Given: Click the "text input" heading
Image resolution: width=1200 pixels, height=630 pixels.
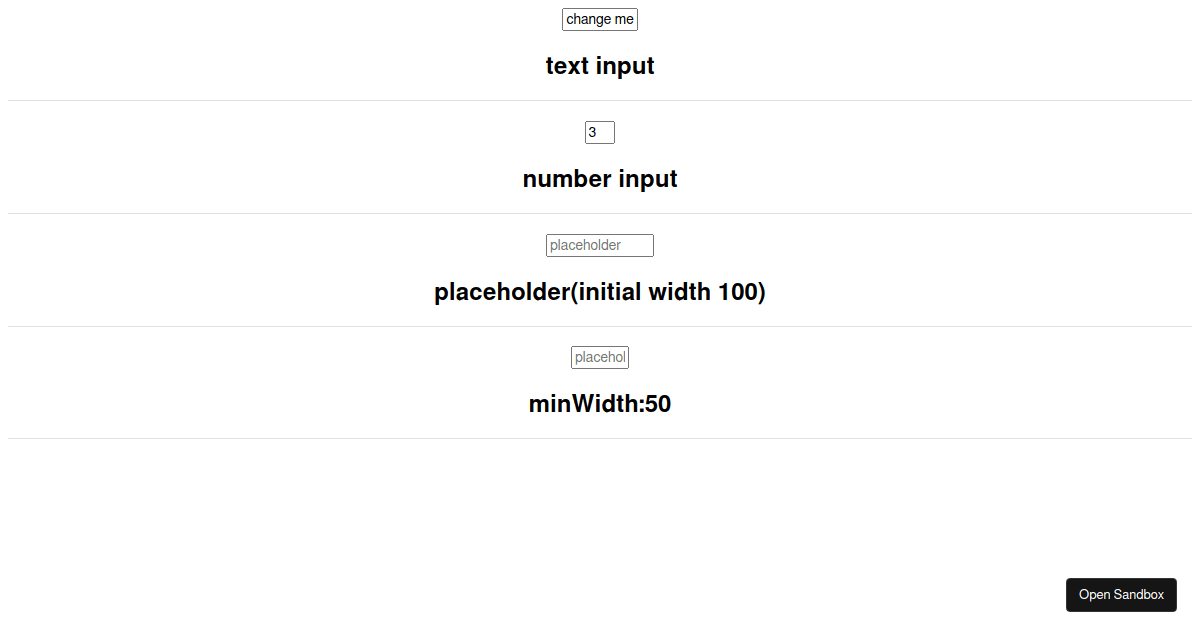Looking at the screenshot, I should (600, 66).
